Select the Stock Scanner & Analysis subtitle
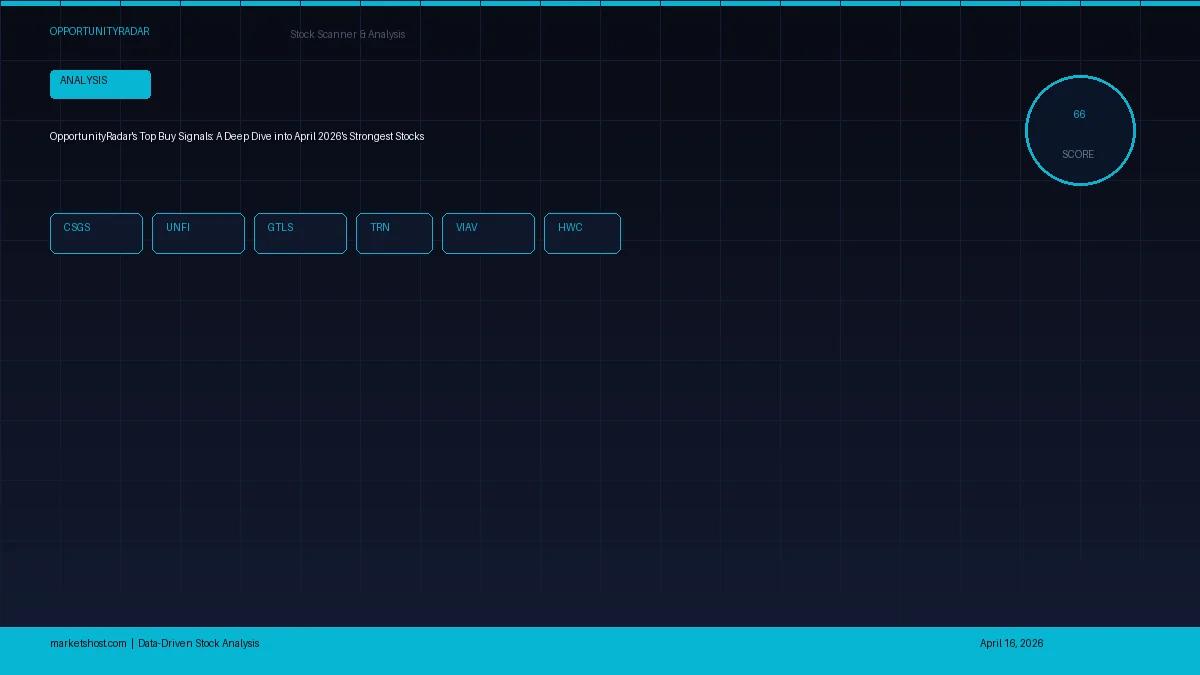Screen dimensions: 1200x675 [347, 34]
